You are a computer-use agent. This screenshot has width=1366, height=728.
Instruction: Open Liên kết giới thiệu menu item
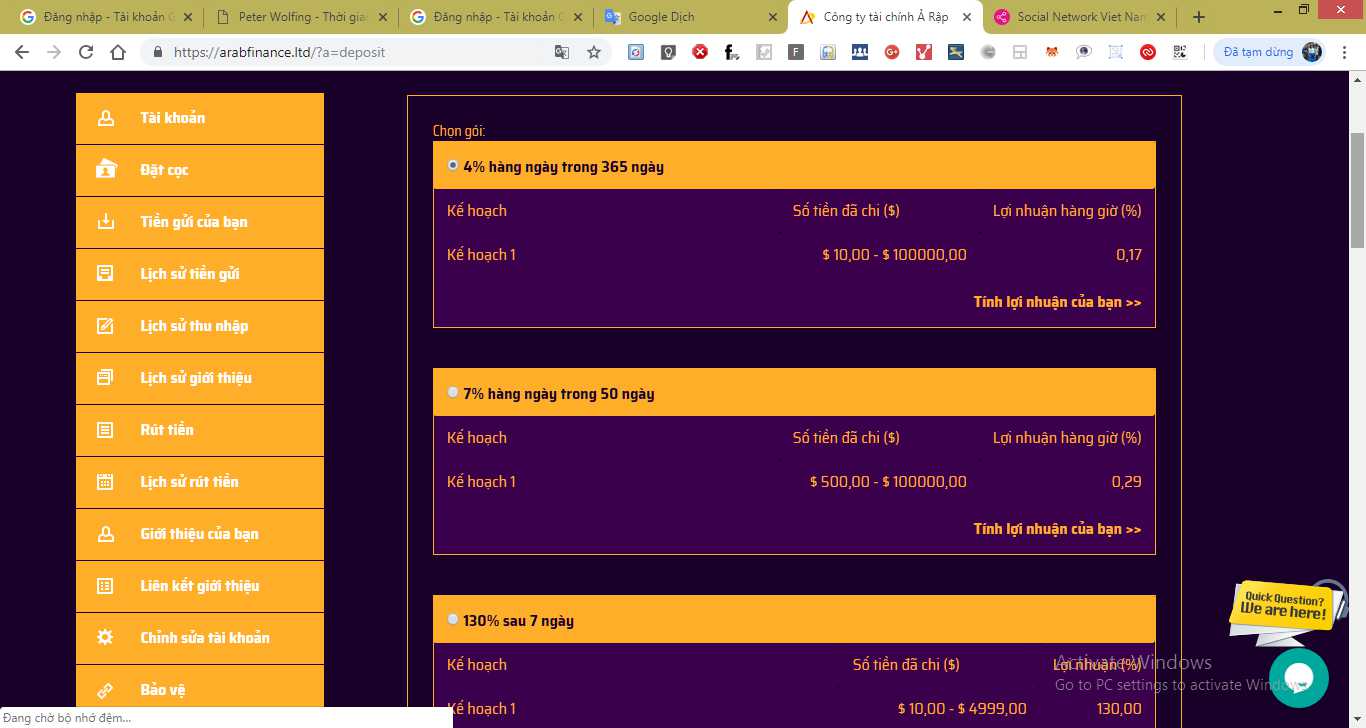pos(200,586)
